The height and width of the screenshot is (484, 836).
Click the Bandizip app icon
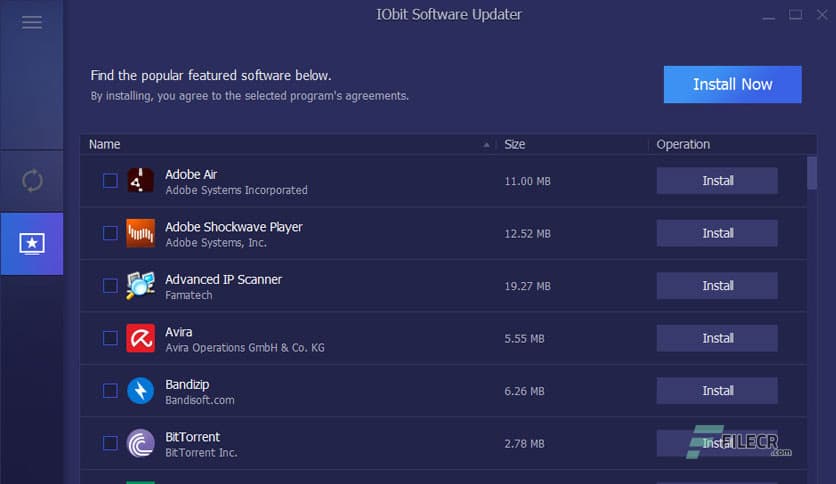[141, 391]
